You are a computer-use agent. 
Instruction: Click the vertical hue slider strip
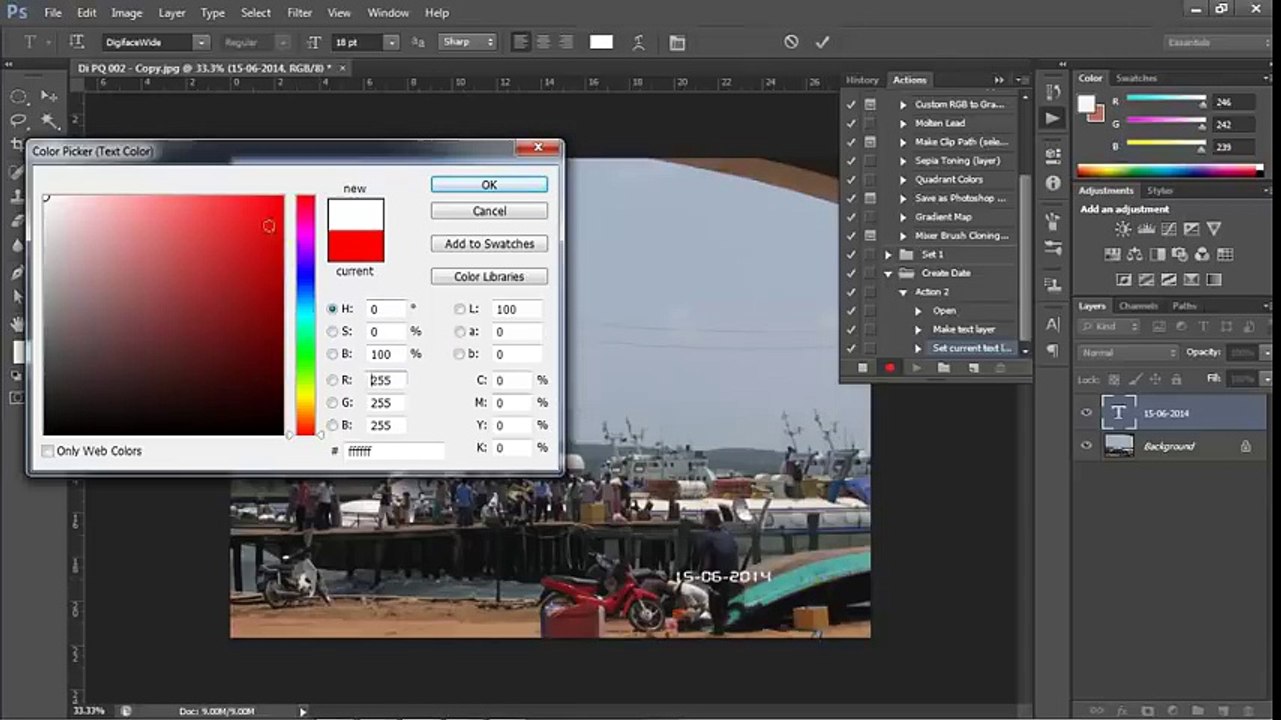[305, 315]
